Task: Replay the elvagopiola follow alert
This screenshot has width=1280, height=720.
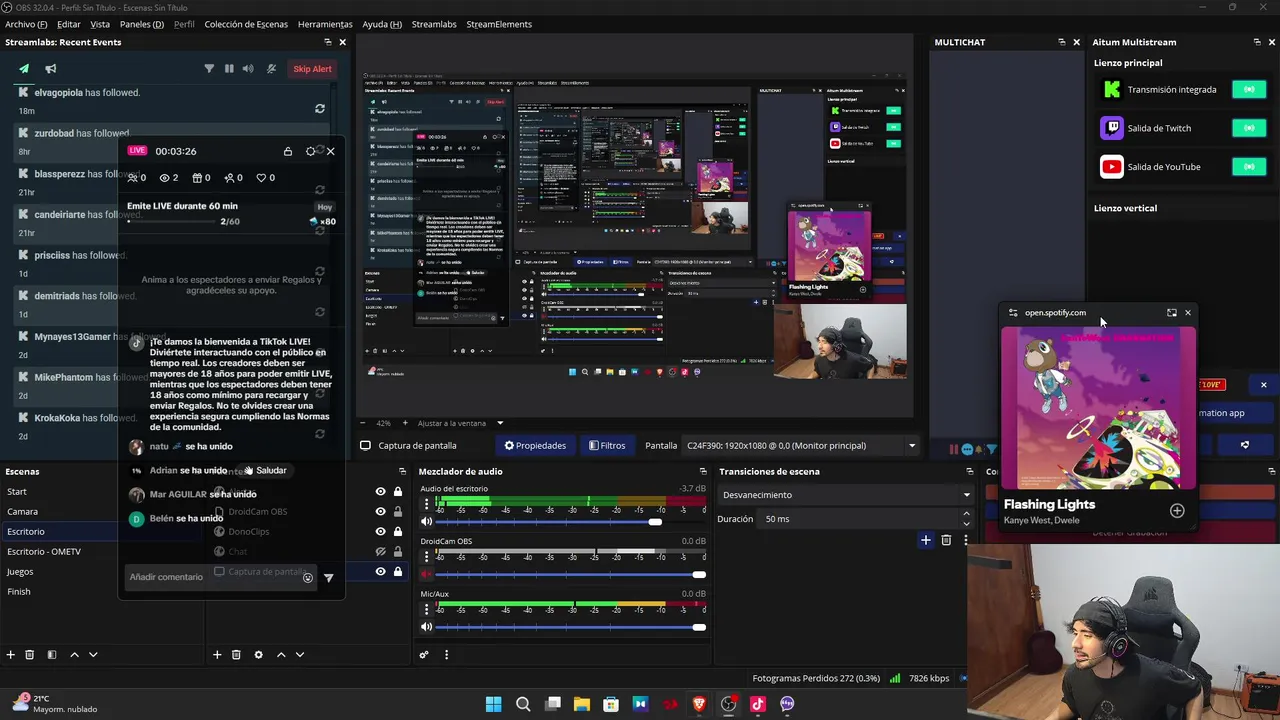Action: click(320, 108)
